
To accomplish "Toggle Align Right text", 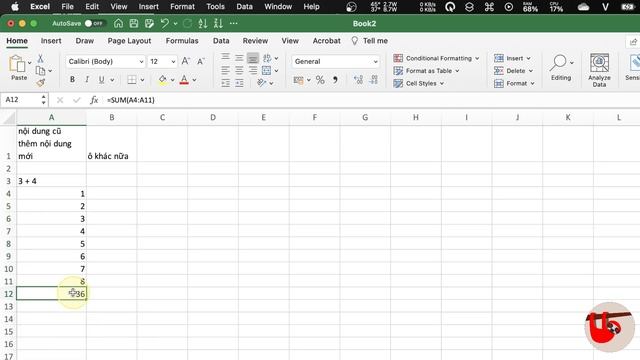I will (x=253, y=71).
